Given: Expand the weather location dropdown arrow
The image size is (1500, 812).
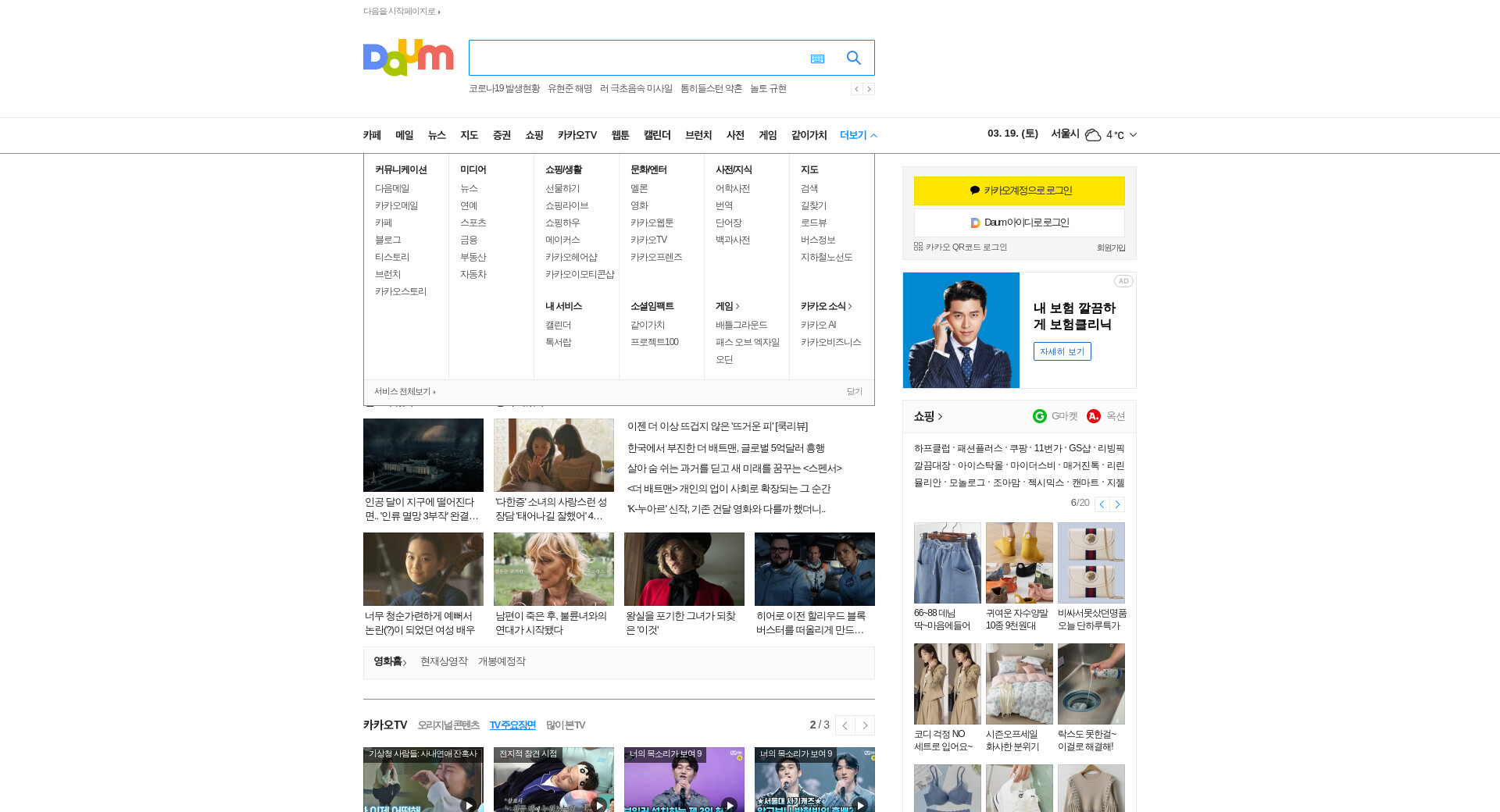Looking at the screenshot, I should pyautogui.click(x=1133, y=135).
